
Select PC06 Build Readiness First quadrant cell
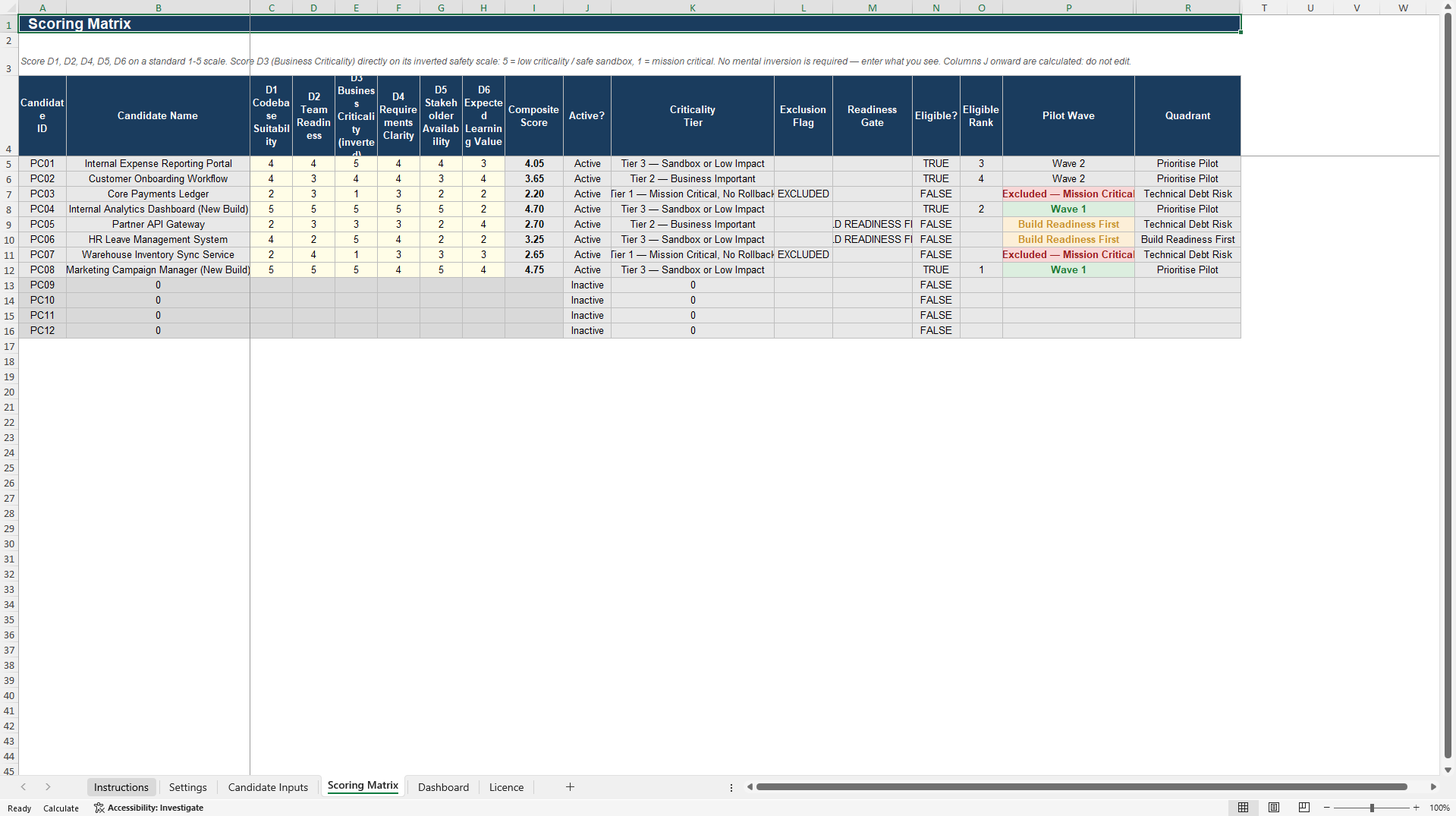coord(1187,239)
